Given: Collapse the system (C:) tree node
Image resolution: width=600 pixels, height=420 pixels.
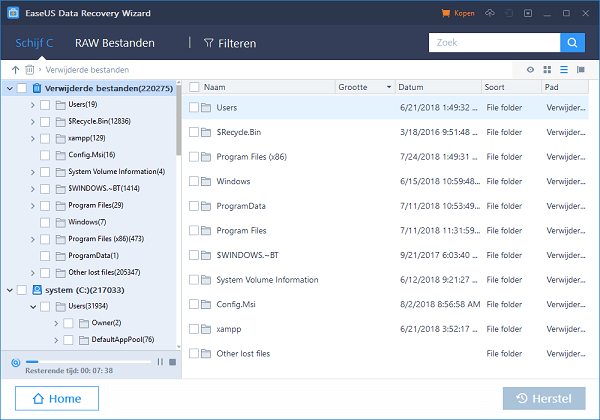Looking at the screenshot, I should (10, 290).
